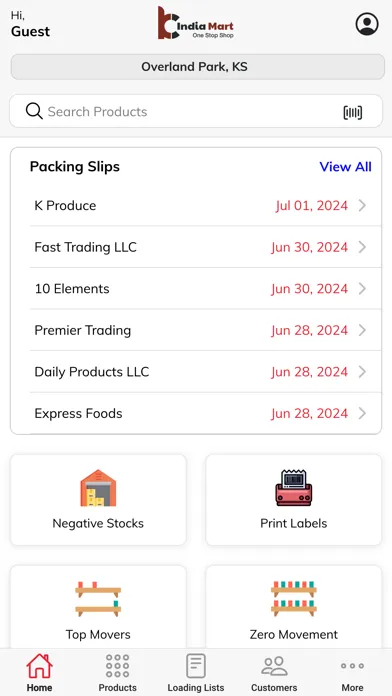Expand Fast Trading LLC slip chevron
392x696 pixels.
(362, 247)
